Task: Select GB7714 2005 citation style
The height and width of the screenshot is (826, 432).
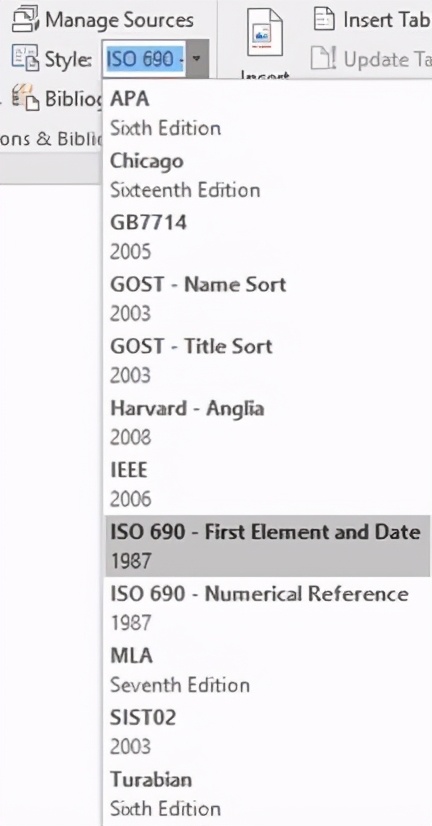Action: click(x=268, y=237)
